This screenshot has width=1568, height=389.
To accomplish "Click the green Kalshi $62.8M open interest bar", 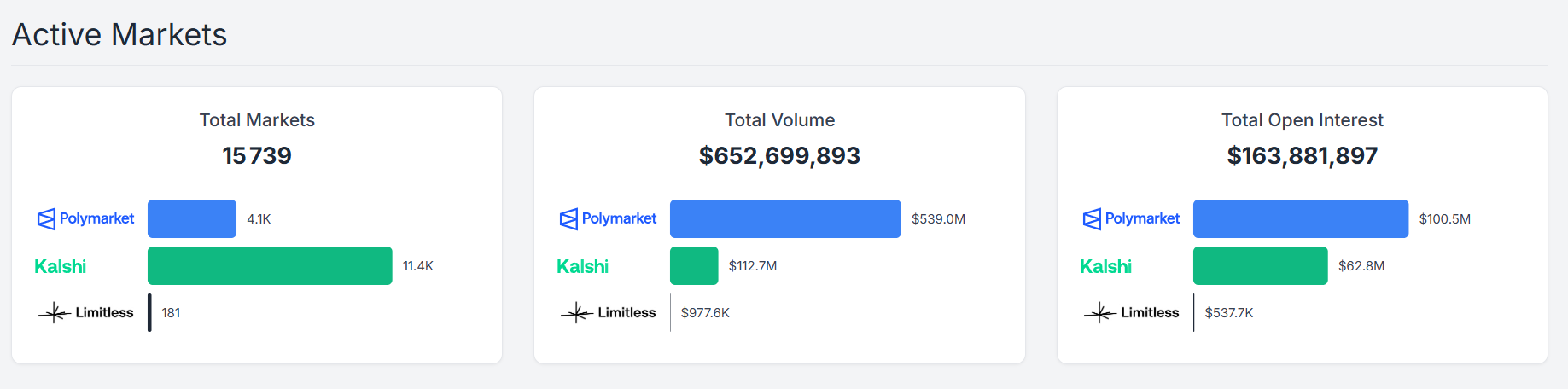I will click(x=1260, y=265).
